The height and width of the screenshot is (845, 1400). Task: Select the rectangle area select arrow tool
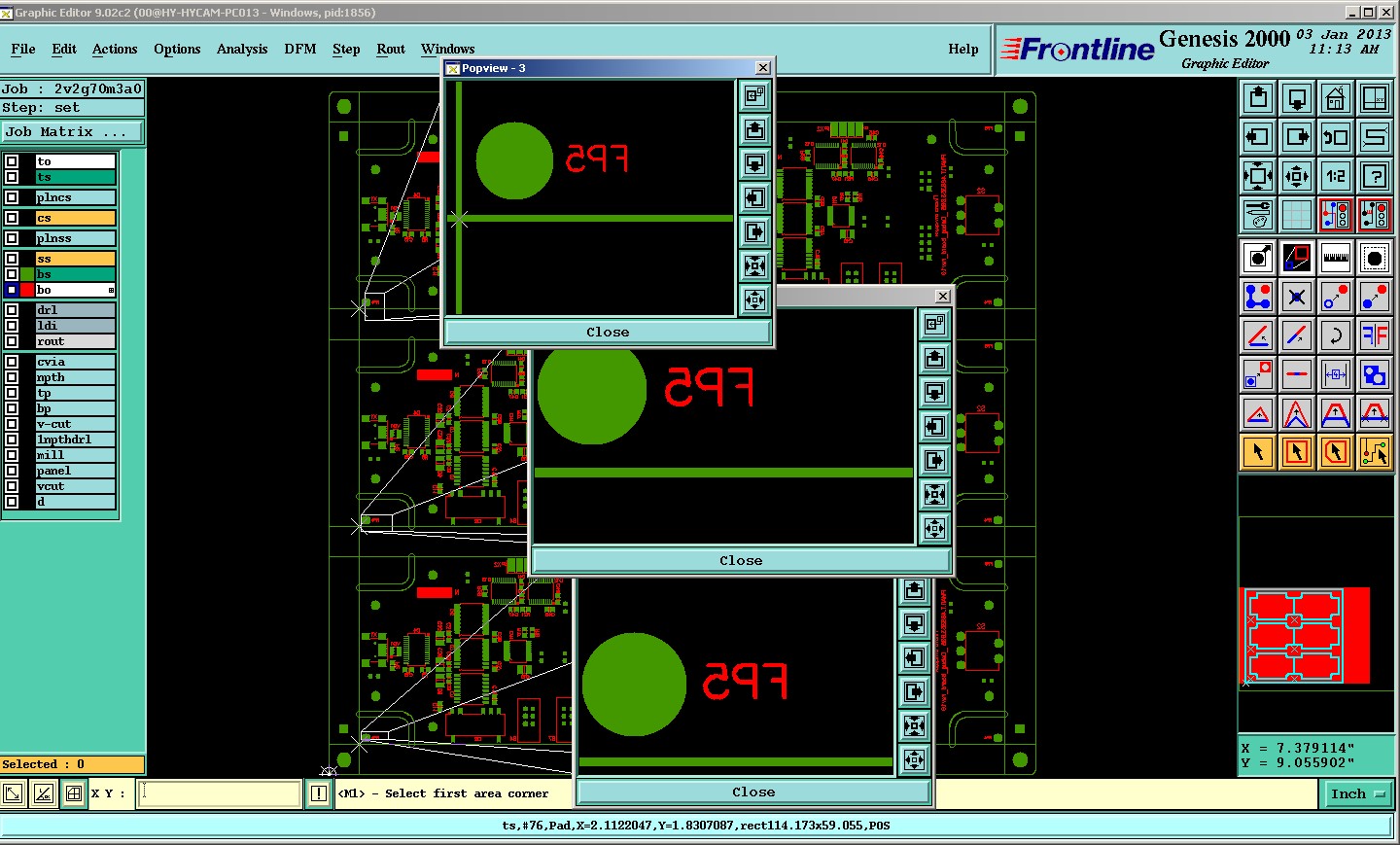point(1297,452)
